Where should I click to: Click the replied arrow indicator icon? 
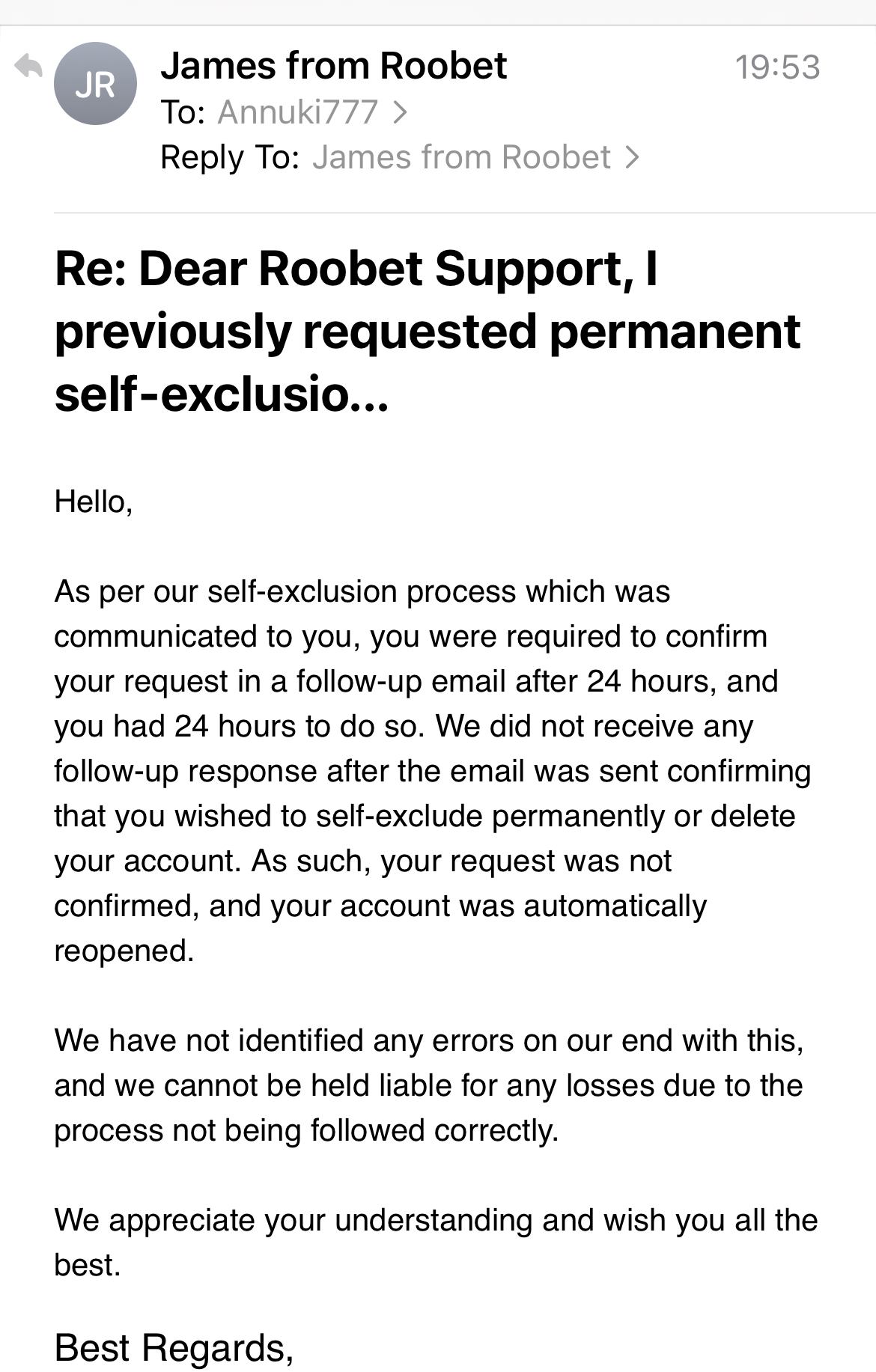28,67
